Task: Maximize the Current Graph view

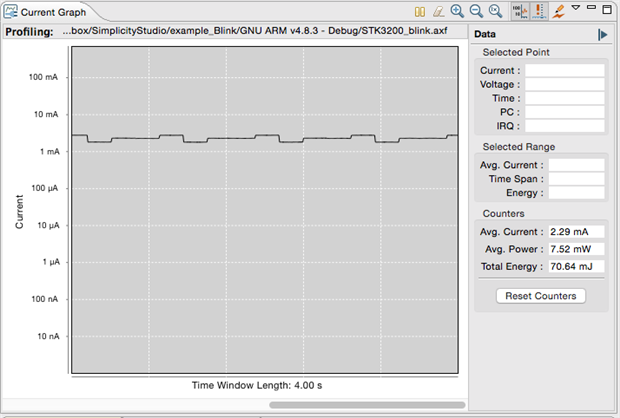Action: tap(607, 10)
